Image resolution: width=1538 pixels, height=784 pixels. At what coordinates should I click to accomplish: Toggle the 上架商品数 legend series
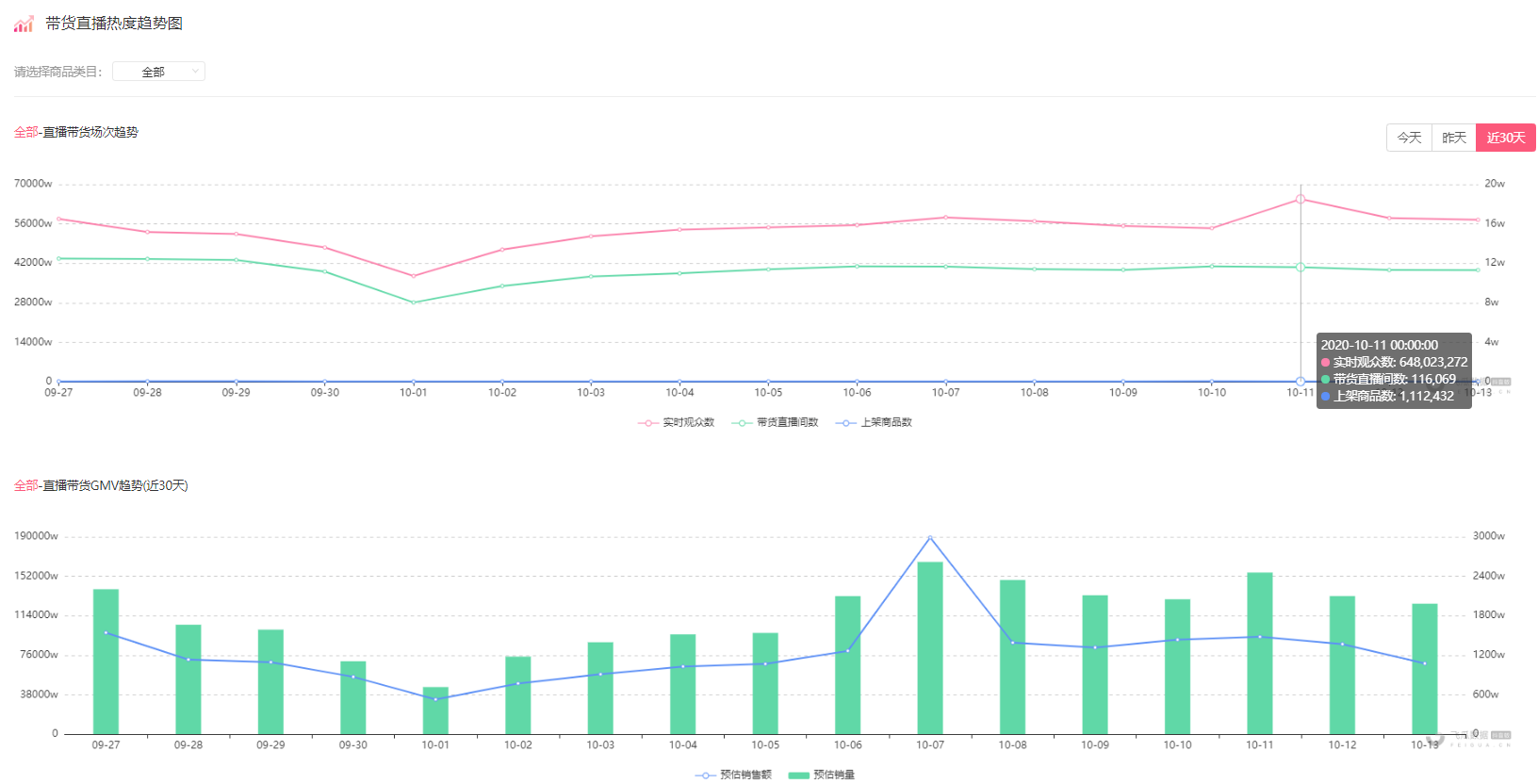click(874, 422)
